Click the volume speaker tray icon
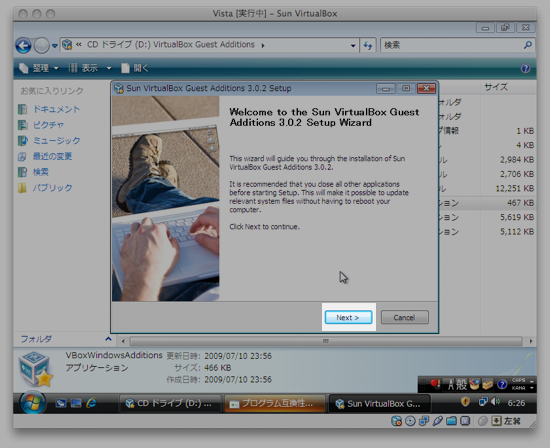 click(x=495, y=402)
